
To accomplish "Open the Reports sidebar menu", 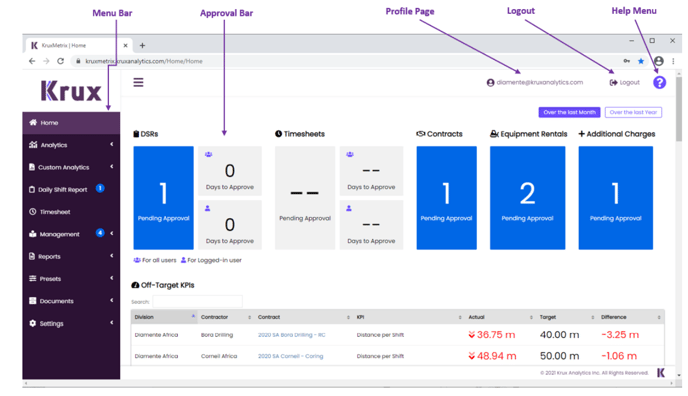I will [x=71, y=257].
